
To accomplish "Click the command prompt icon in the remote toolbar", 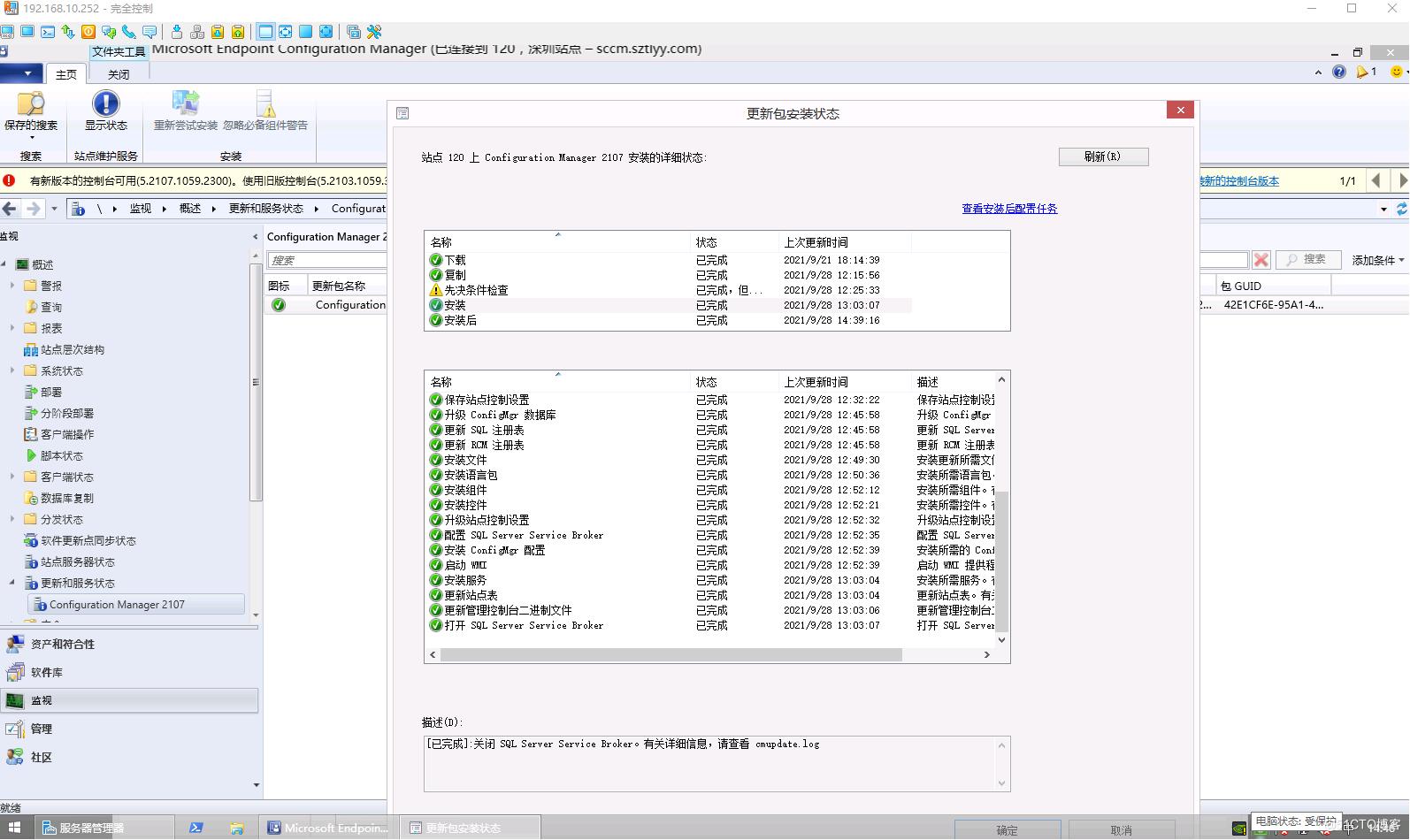I will tap(48, 32).
